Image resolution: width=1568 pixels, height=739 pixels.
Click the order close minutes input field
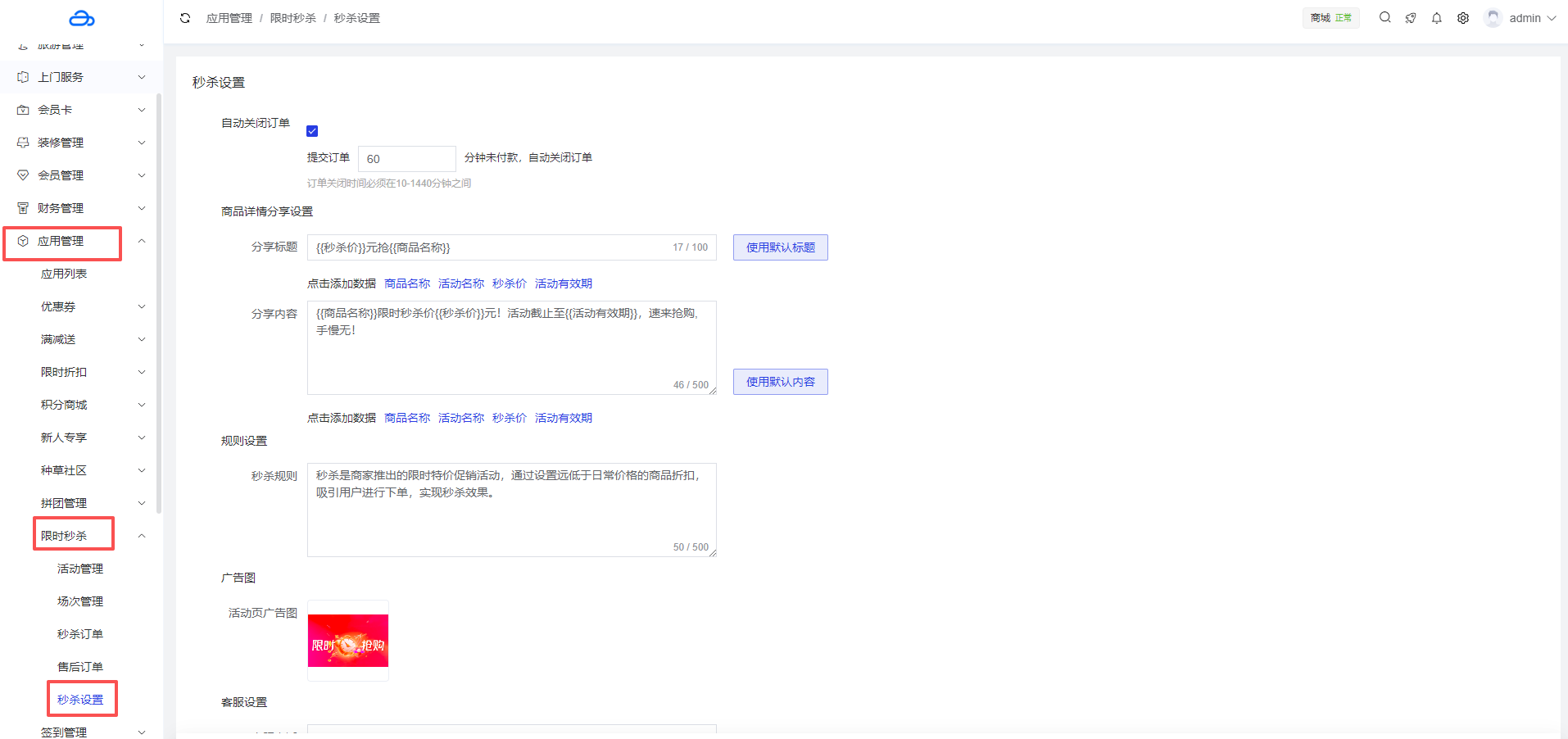coord(406,159)
